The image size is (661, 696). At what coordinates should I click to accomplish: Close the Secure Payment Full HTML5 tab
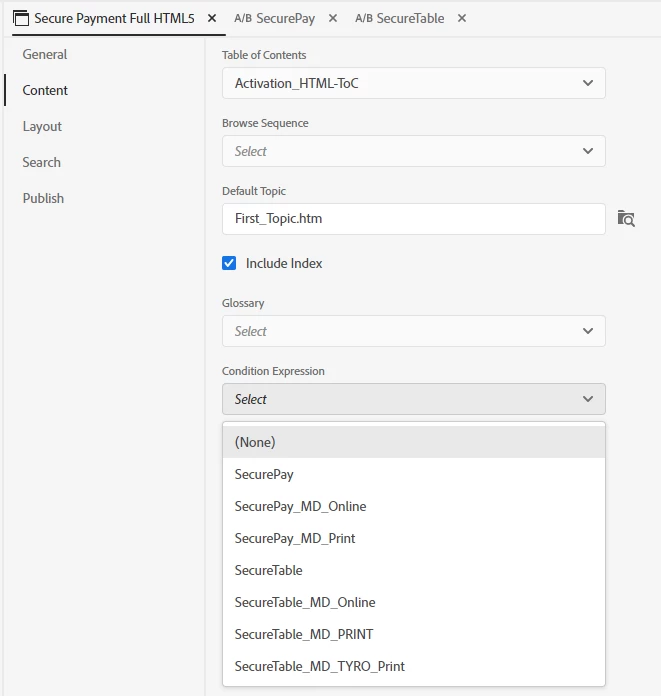point(212,18)
